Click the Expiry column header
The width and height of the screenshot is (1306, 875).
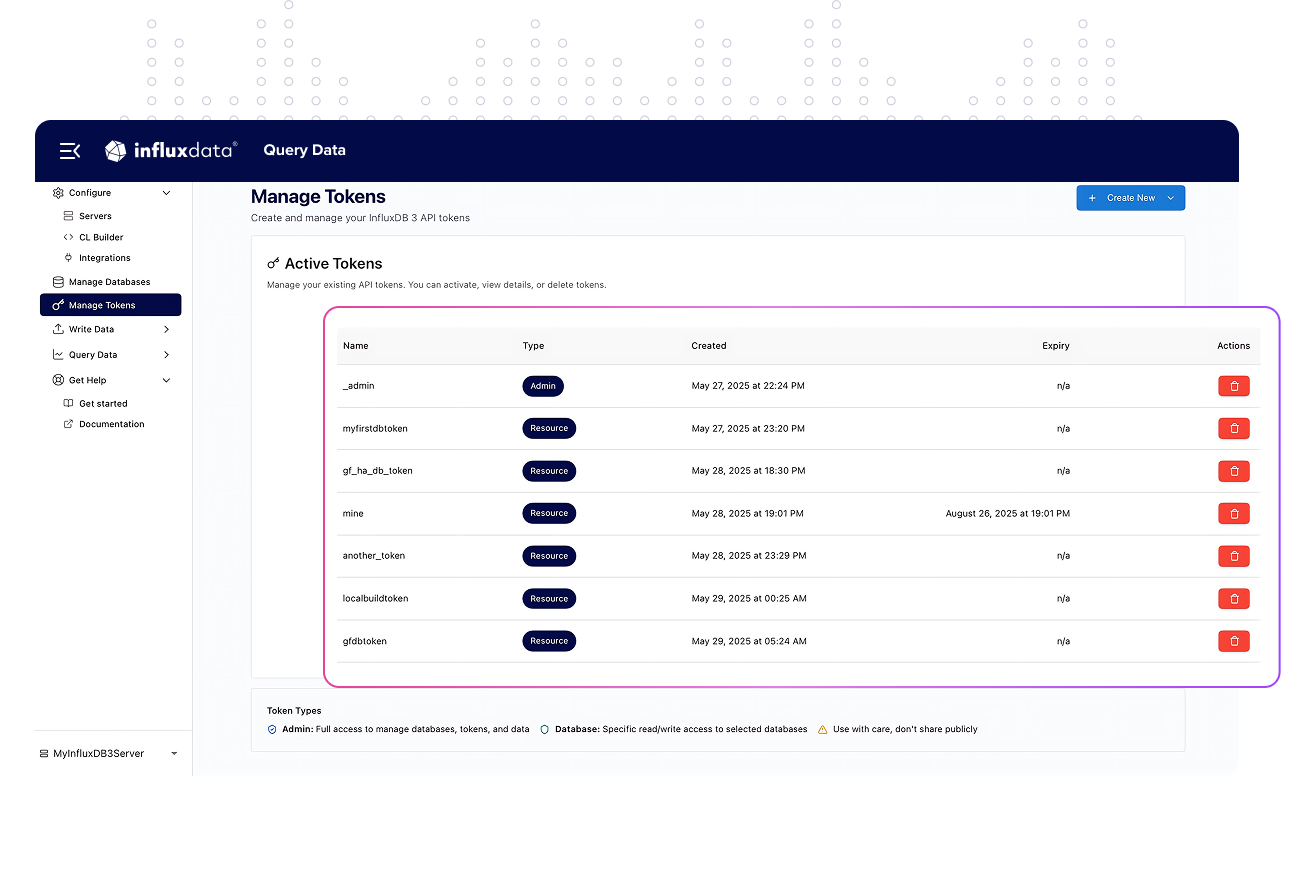(x=1056, y=346)
